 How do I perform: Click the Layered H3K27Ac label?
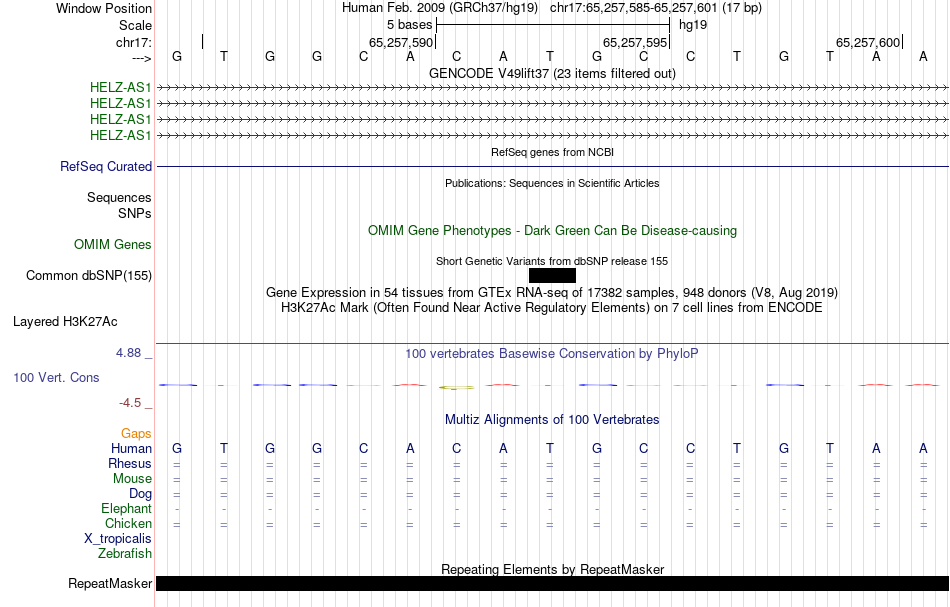65,322
